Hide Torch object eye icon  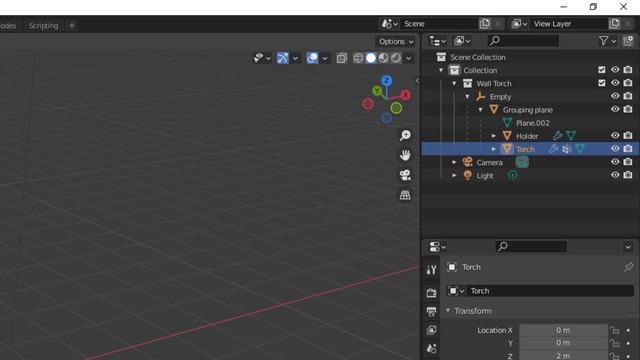(615, 149)
